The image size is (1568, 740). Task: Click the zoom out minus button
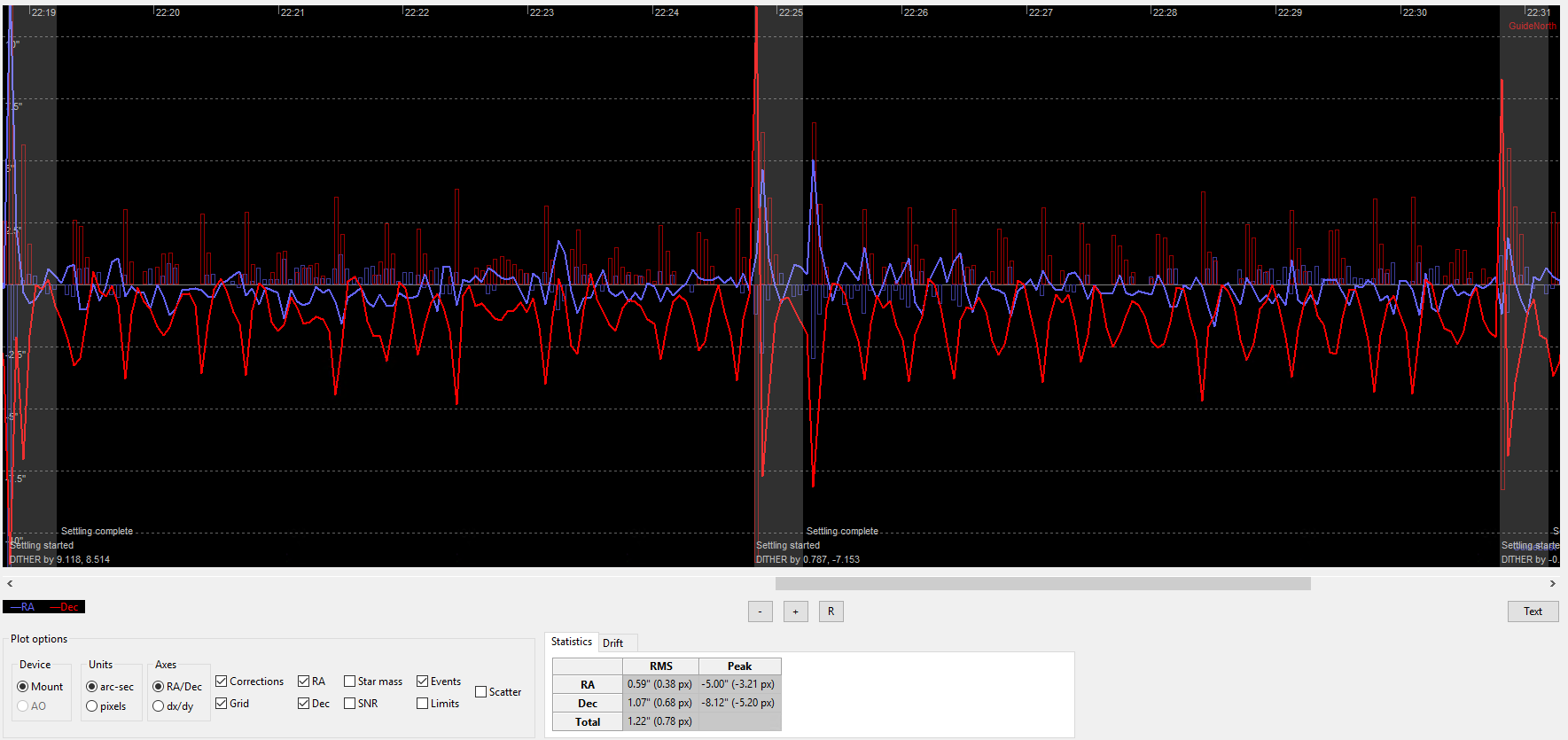[x=761, y=611]
